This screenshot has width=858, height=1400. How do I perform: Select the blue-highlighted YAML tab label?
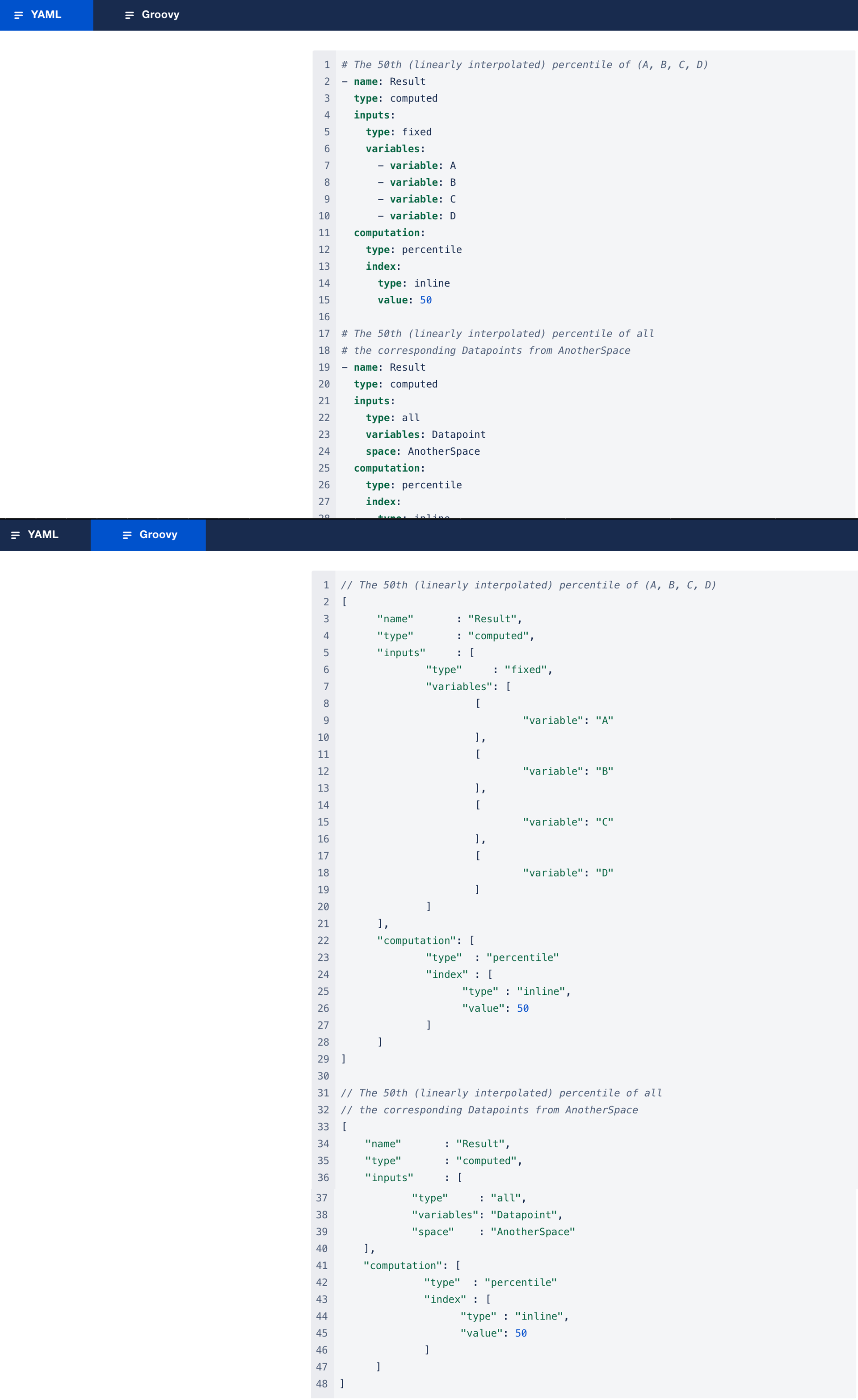(46, 15)
